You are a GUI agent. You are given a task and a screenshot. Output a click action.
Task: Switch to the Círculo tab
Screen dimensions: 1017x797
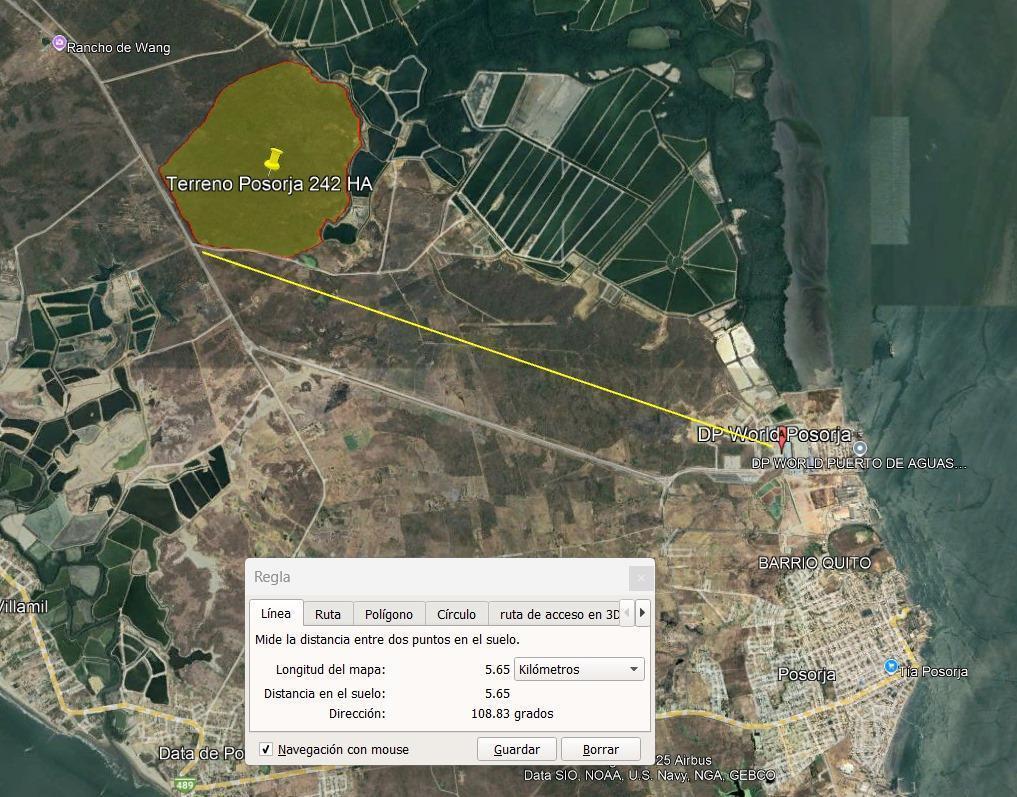click(x=457, y=614)
